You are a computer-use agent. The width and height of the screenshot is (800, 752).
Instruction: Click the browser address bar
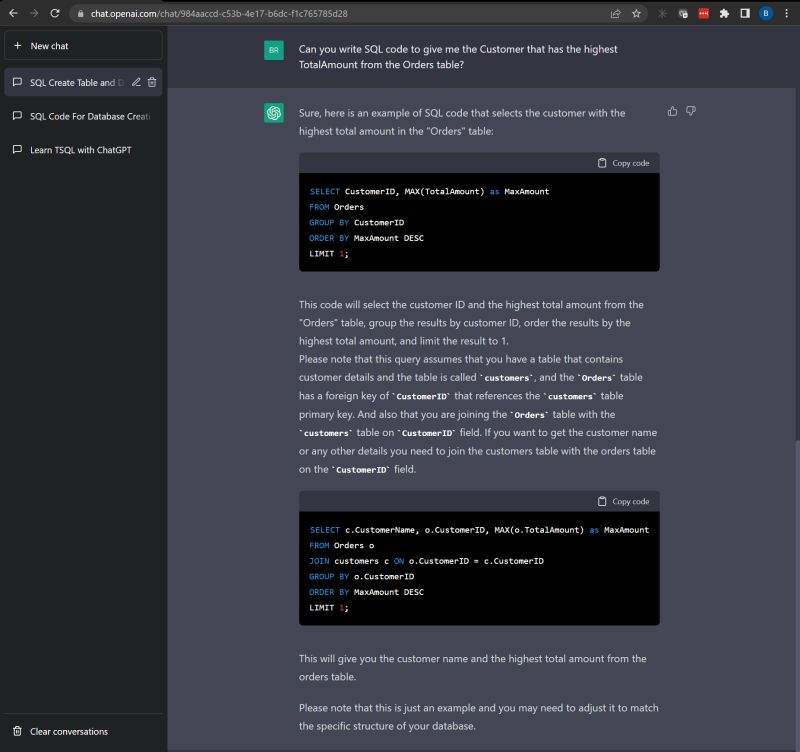(x=300, y=15)
